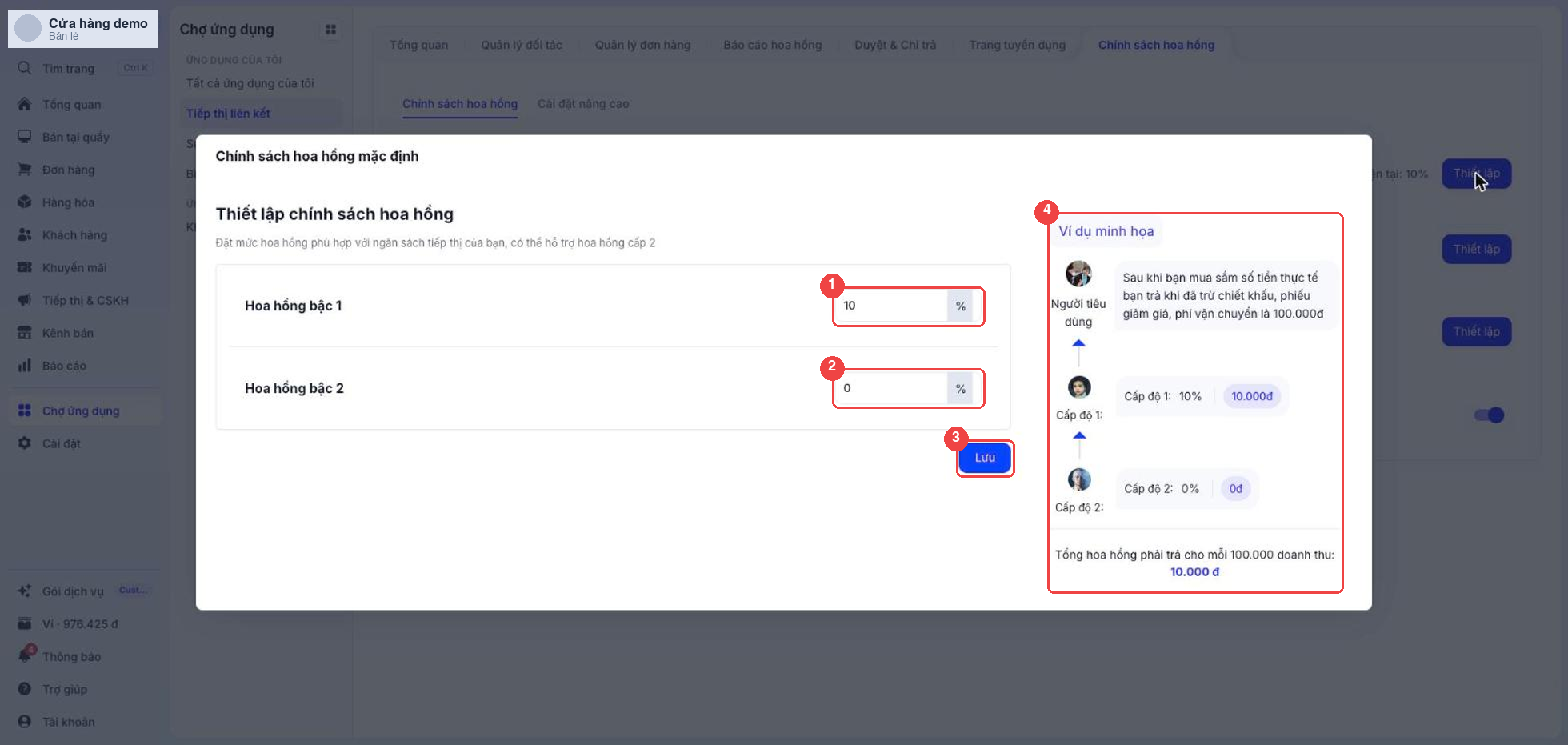The image size is (1568, 745).
Task: Open Báo cáo hoa hồng tab
Action: [773, 45]
